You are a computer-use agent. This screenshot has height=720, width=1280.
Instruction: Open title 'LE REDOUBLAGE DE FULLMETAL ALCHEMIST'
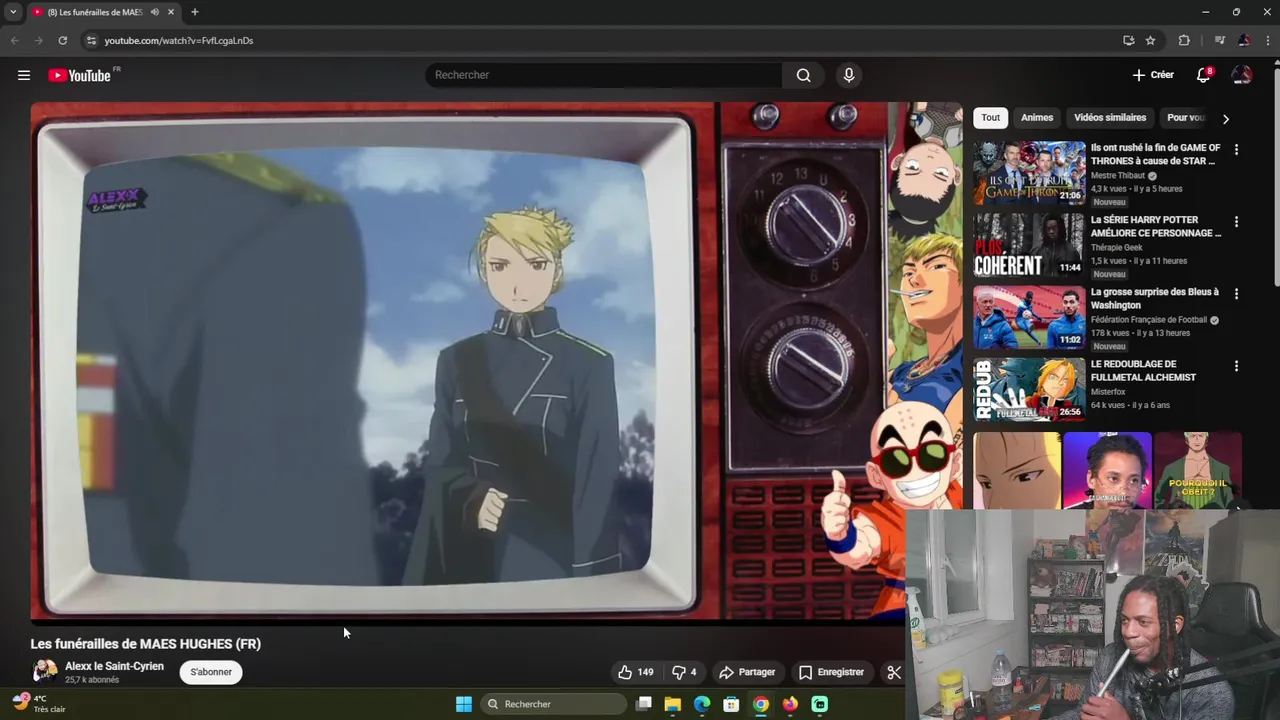(1143, 371)
